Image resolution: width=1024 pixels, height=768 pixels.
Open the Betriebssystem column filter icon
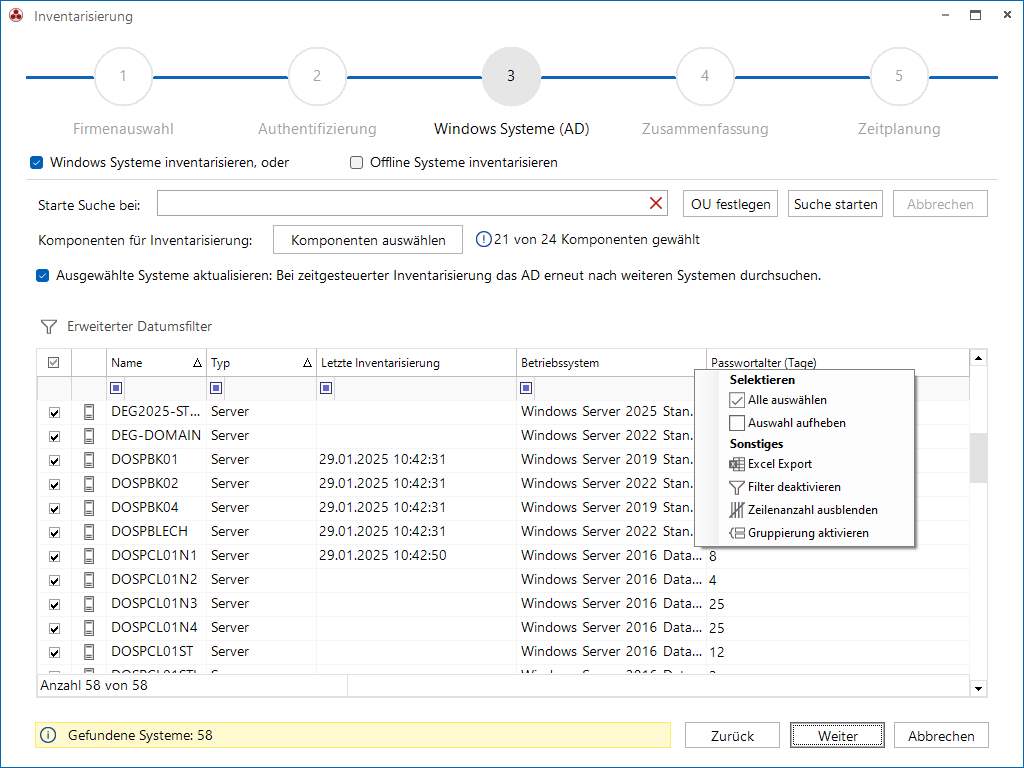tap(526, 388)
